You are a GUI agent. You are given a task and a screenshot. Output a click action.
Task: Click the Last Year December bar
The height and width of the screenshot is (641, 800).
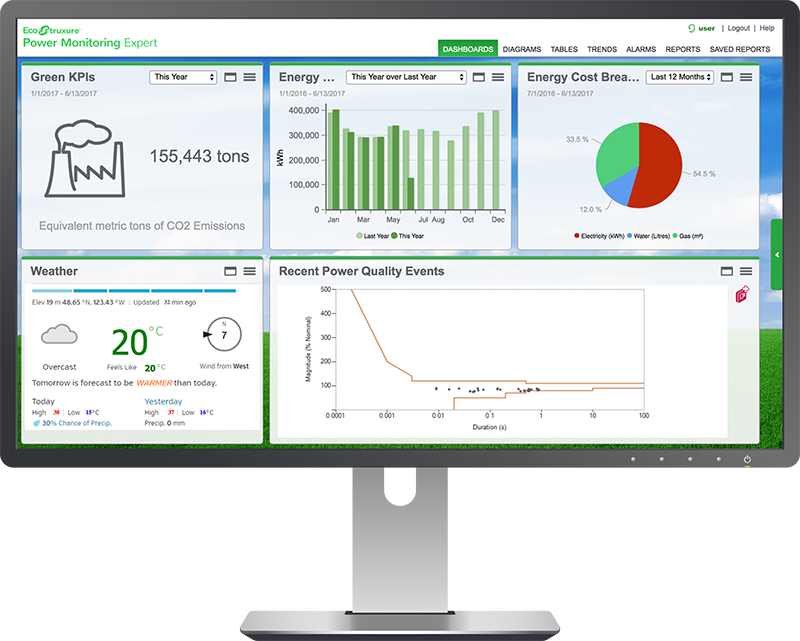(x=495, y=160)
